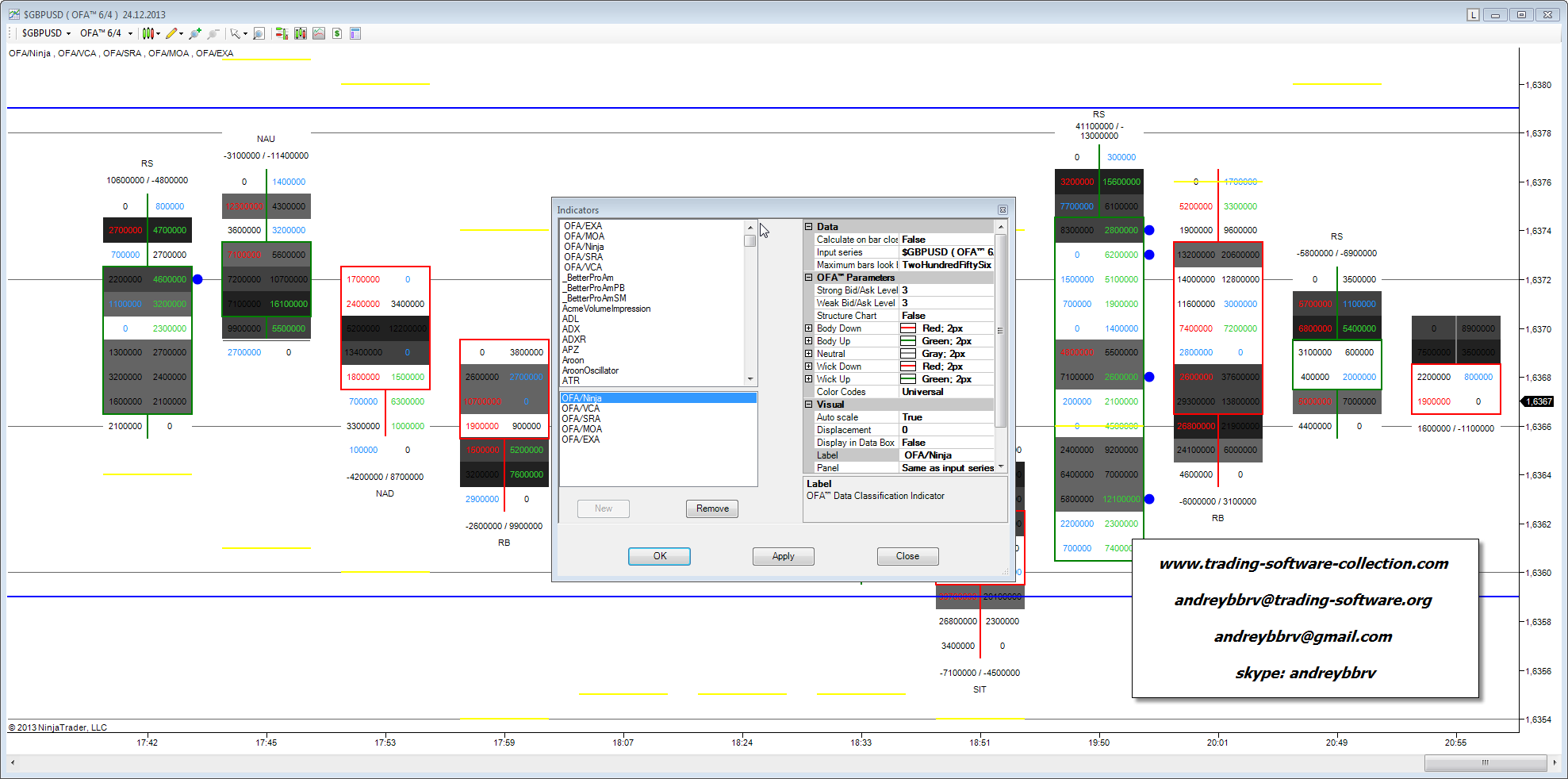Click the Body Up green color swatch
Image resolution: width=1568 pixels, height=779 pixels.
click(x=908, y=341)
